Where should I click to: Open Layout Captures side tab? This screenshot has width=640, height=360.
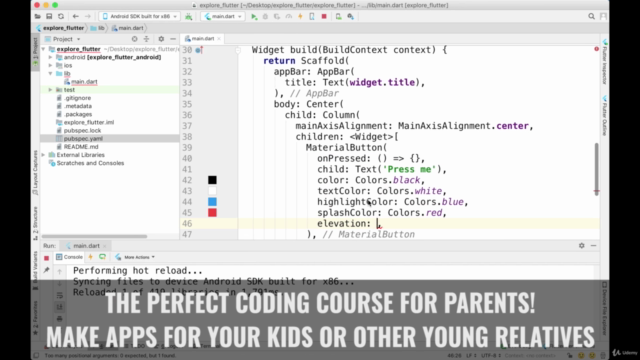[x=36, y=172]
